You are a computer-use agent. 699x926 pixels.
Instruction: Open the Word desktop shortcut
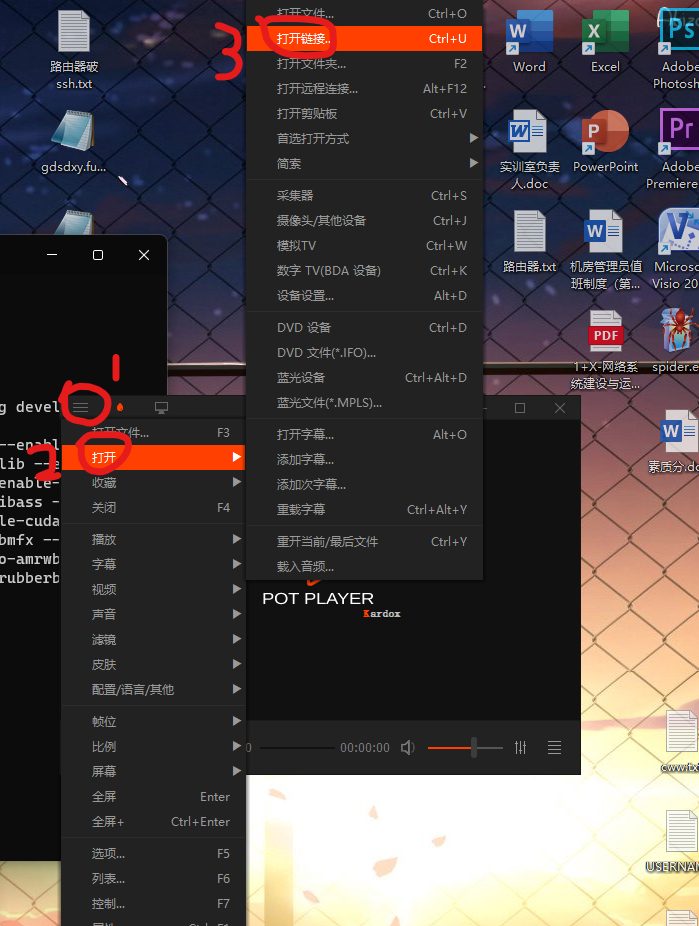(x=528, y=42)
